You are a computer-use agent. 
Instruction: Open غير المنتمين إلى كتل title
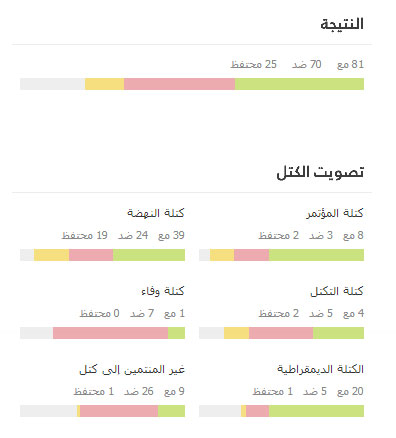[x=132, y=369]
